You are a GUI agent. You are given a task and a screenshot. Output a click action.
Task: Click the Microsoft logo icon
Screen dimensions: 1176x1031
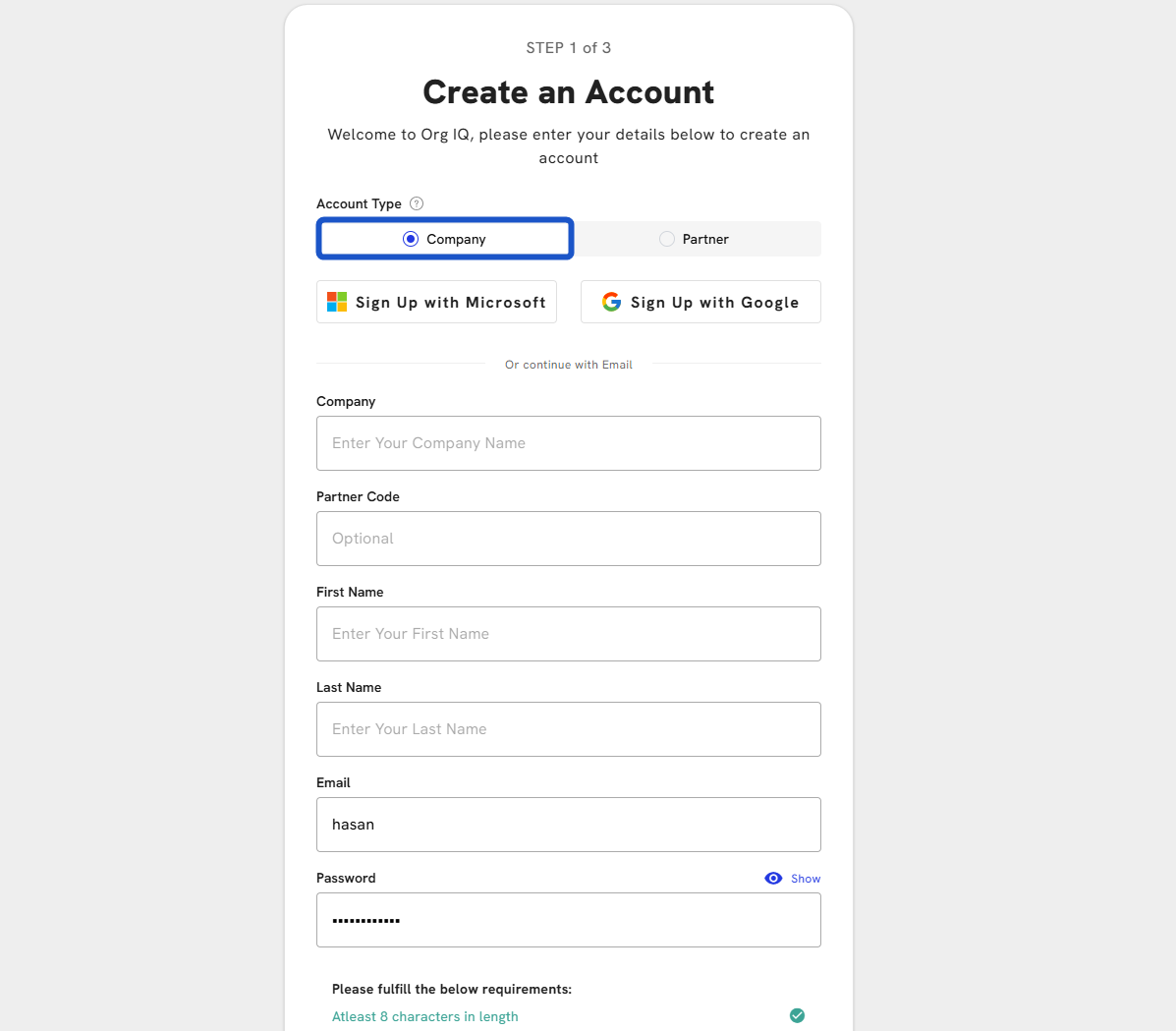click(337, 302)
